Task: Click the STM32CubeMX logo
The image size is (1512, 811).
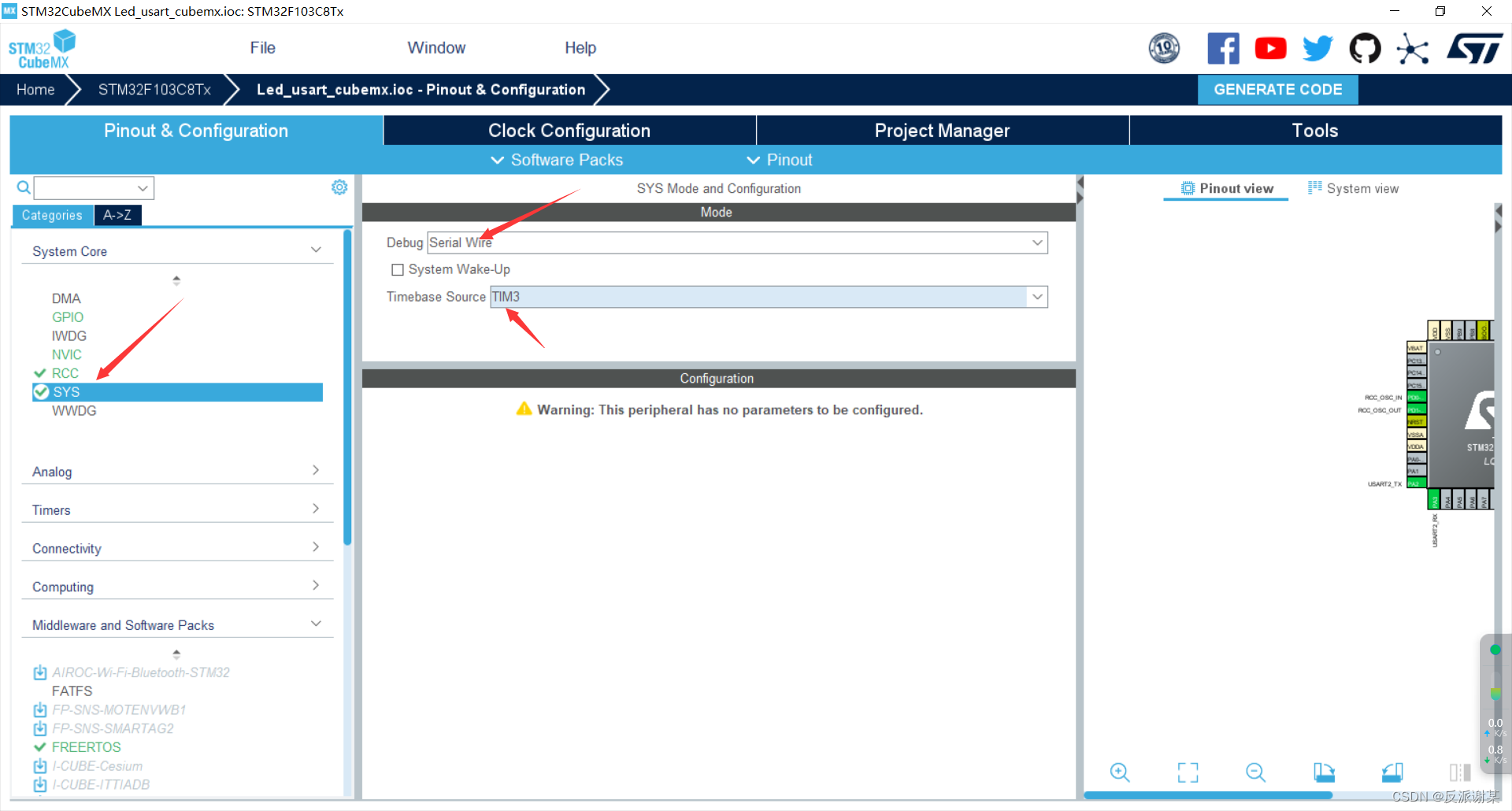Action: tap(42, 49)
